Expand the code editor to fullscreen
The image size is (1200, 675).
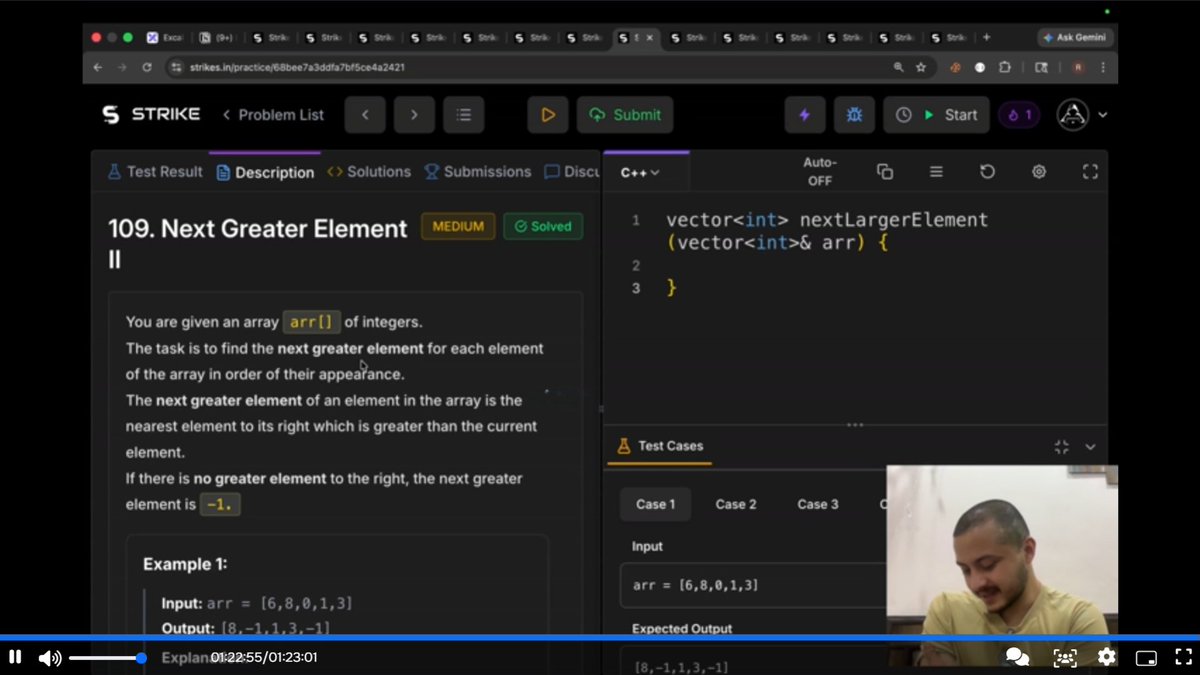pos(1090,172)
